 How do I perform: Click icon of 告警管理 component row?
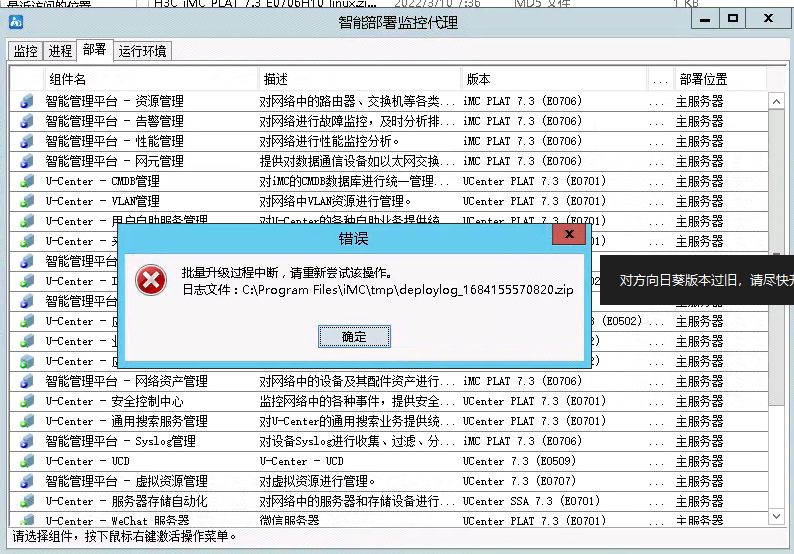click(27, 122)
